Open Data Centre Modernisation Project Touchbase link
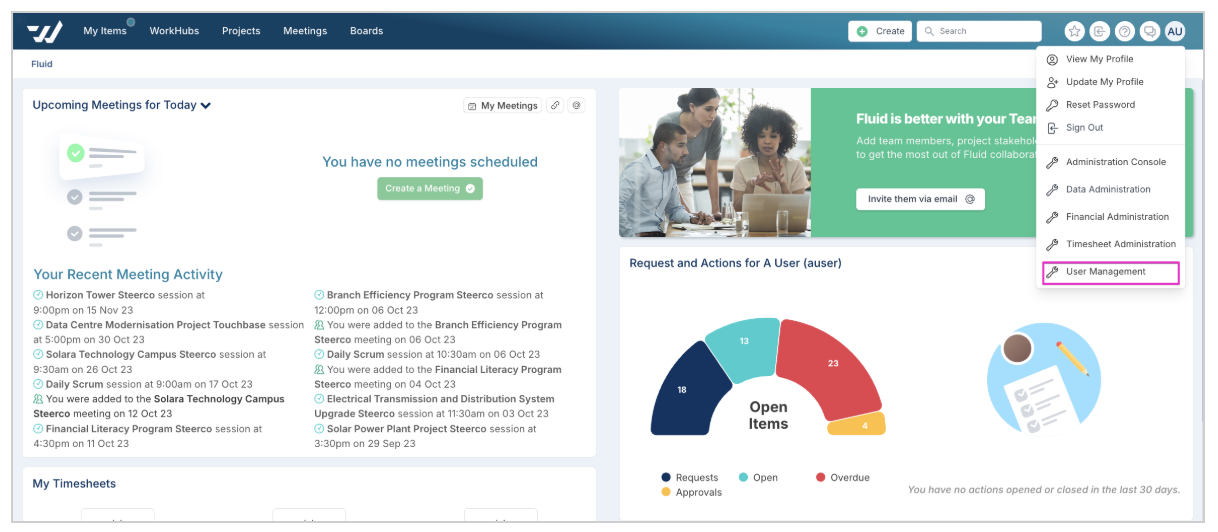Screen dimensions: 1218x532 tap(155, 325)
